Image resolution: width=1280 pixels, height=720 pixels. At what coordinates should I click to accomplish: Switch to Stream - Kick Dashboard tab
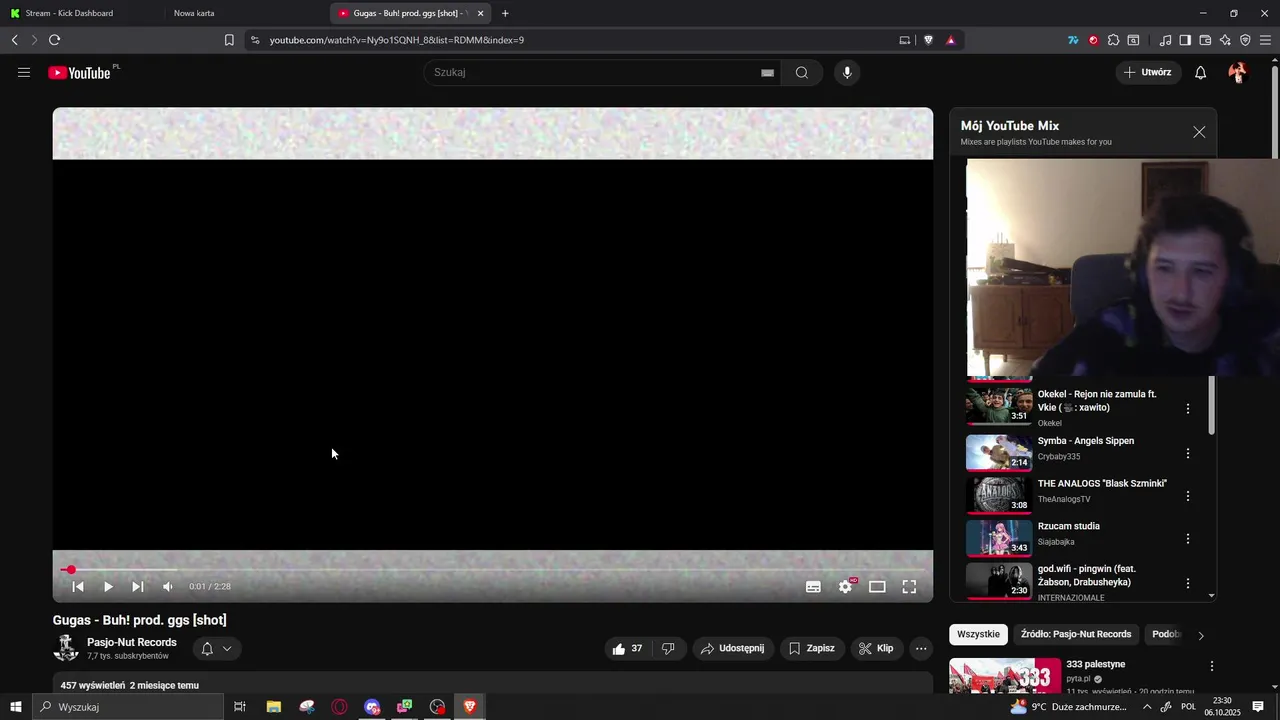pyautogui.click(x=80, y=13)
